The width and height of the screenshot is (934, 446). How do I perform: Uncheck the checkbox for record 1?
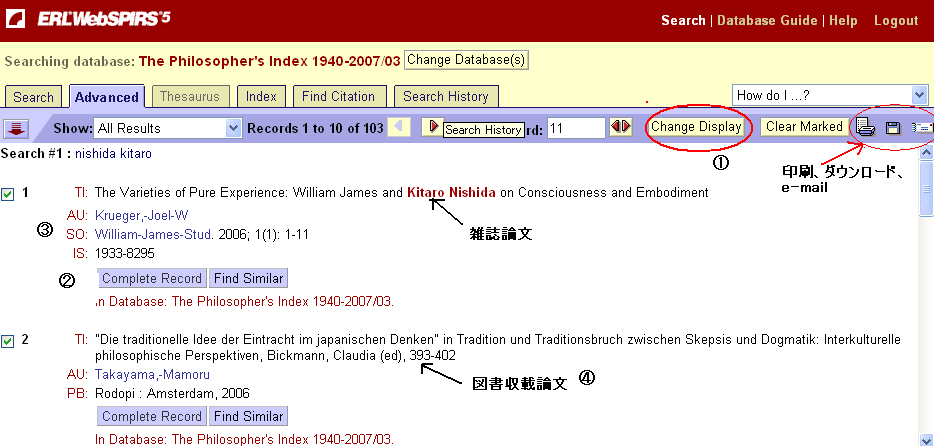coord(7,195)
